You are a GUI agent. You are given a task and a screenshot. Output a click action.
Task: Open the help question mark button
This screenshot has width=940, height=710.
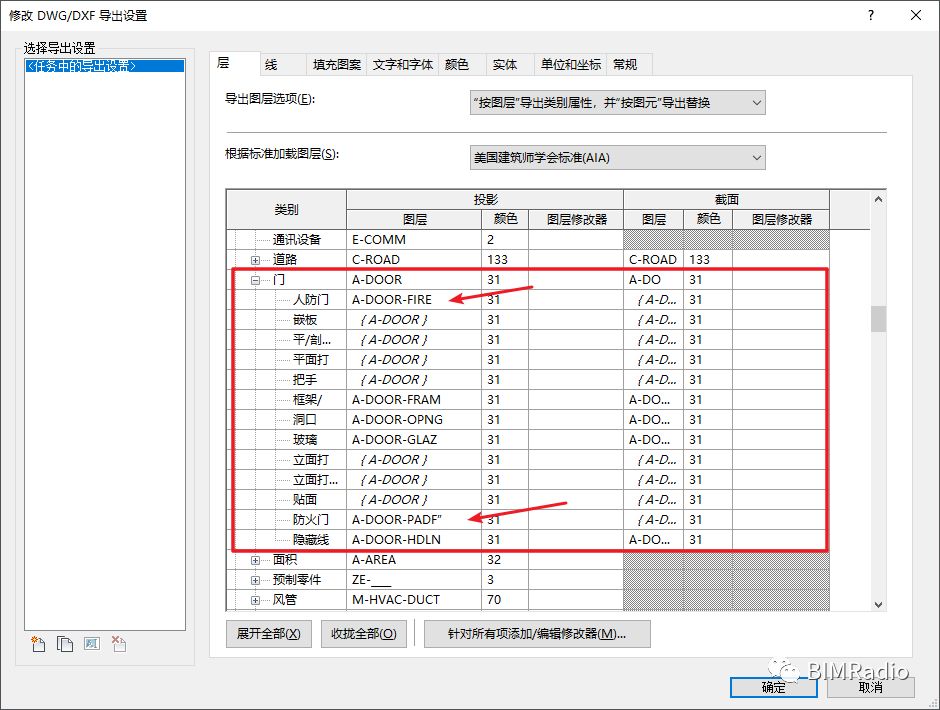[871, 16]
